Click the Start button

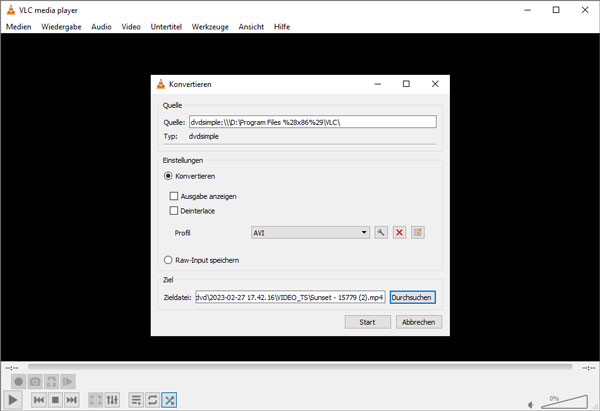point(368,322)
